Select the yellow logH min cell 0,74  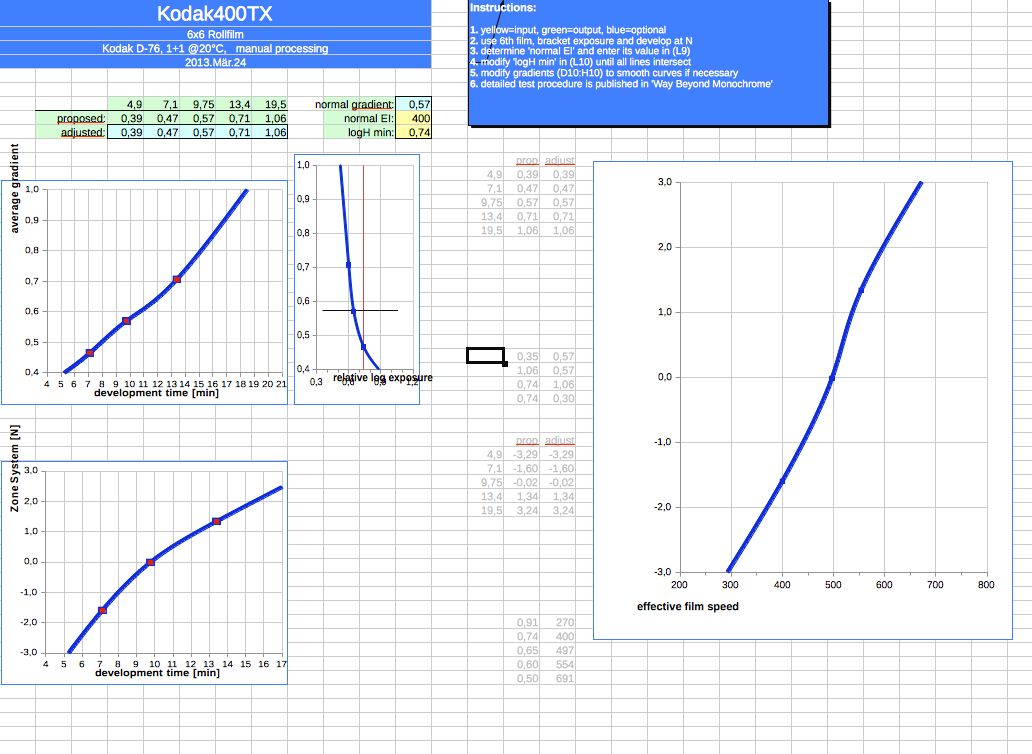tap(413, 132)
